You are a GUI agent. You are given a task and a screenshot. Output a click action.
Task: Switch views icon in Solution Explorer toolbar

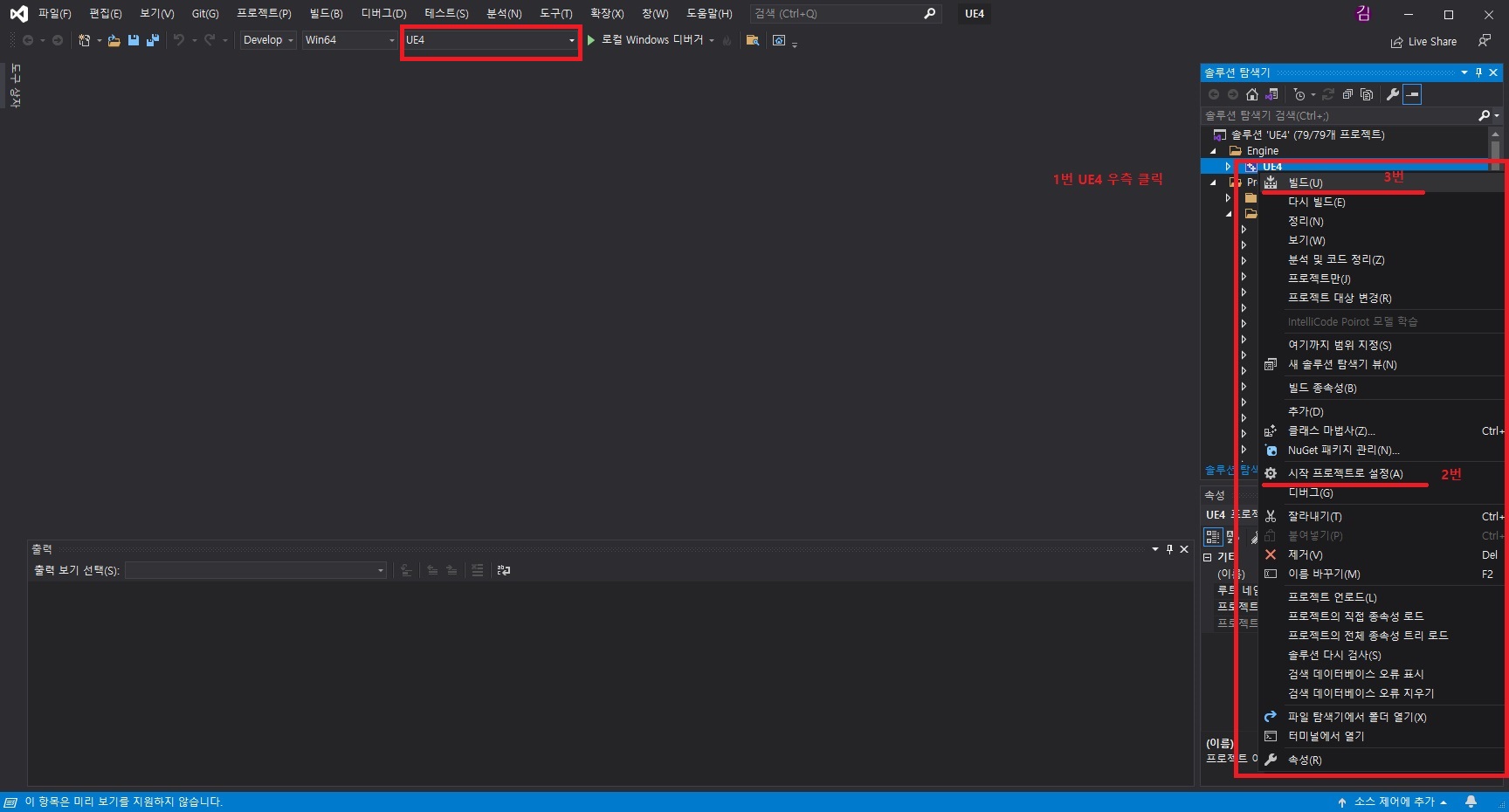1271,94
